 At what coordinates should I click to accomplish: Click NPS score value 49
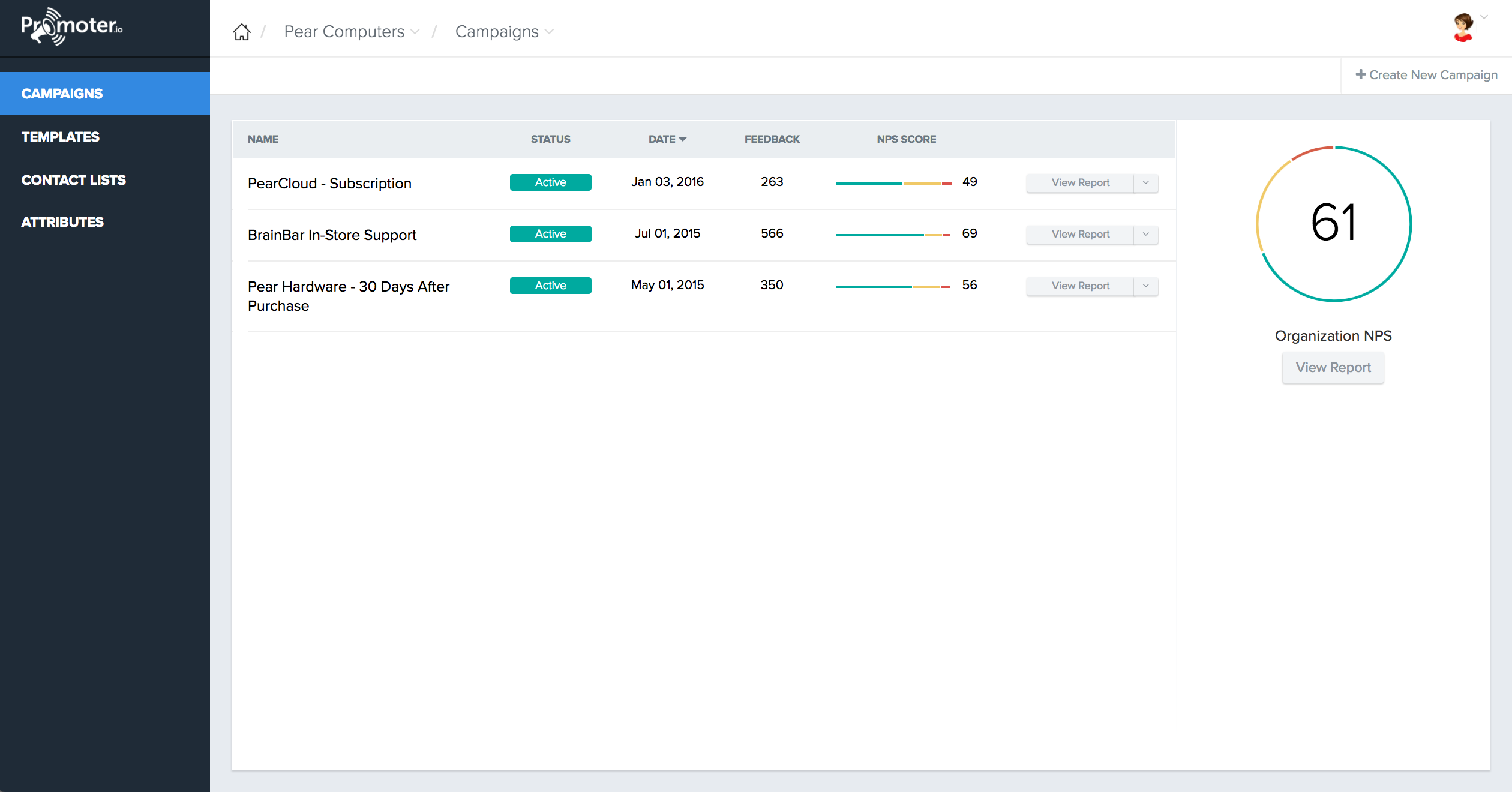(970, 182)
